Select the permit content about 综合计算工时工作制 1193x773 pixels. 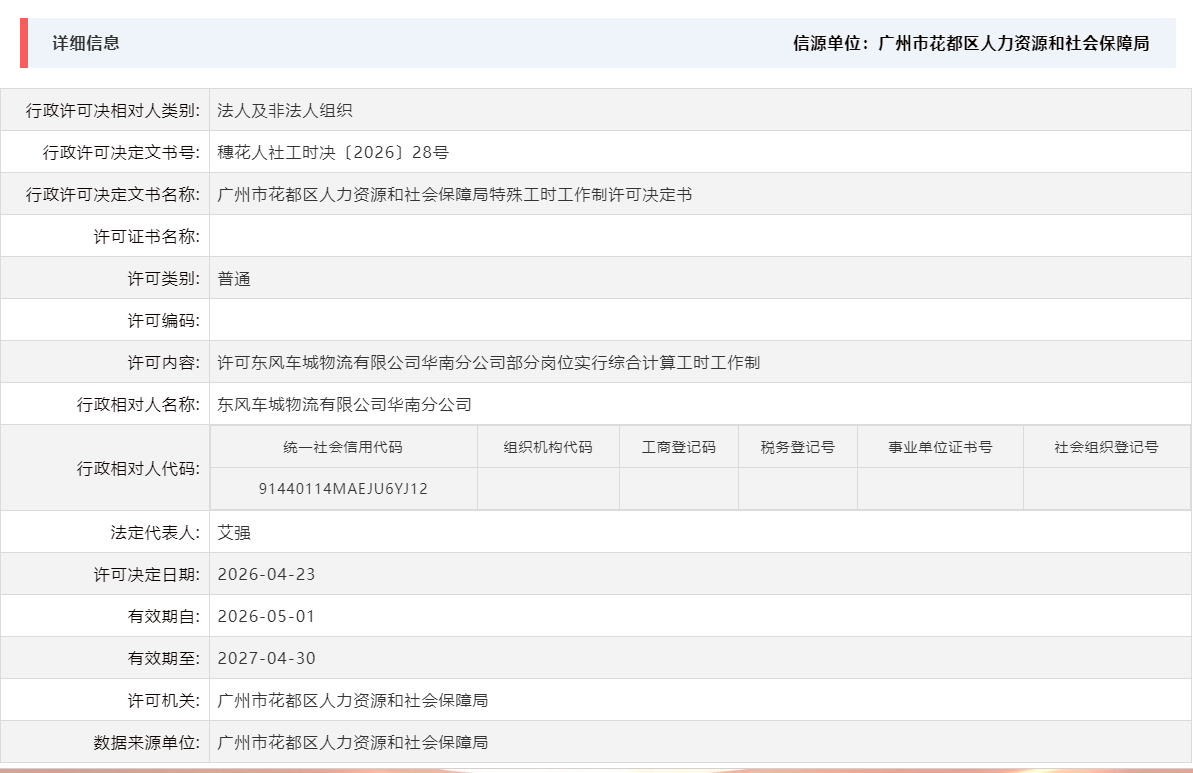(x=488, y=362)
